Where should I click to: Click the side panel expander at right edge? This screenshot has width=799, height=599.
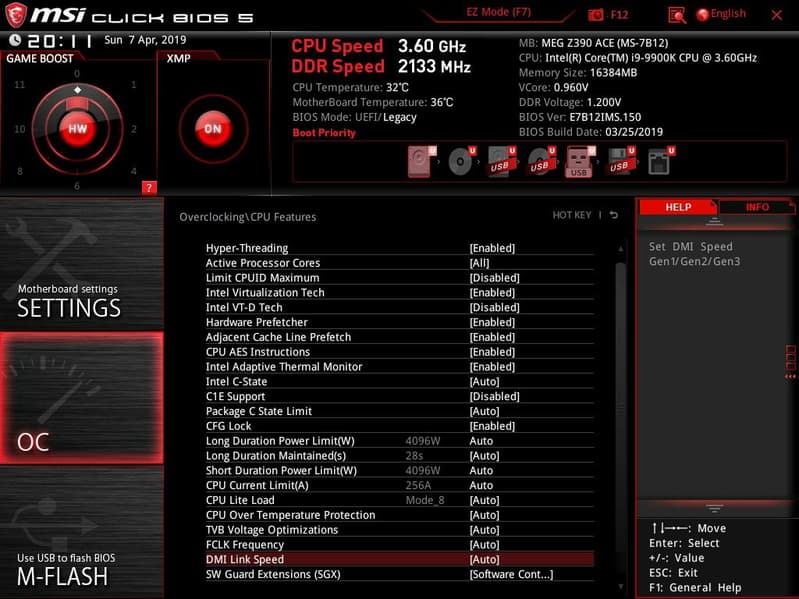tap(790, 362)
